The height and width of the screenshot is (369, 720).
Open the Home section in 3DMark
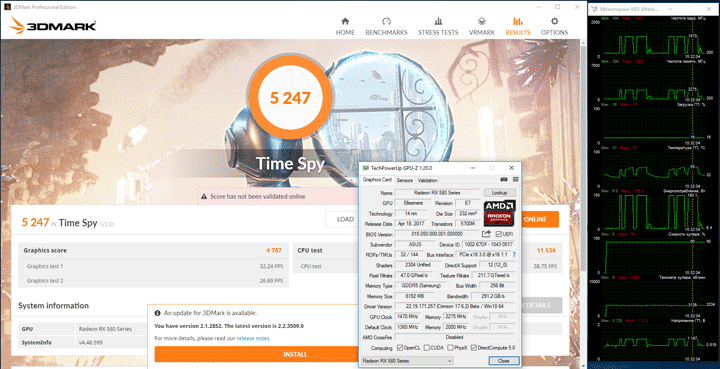(345, 27)
